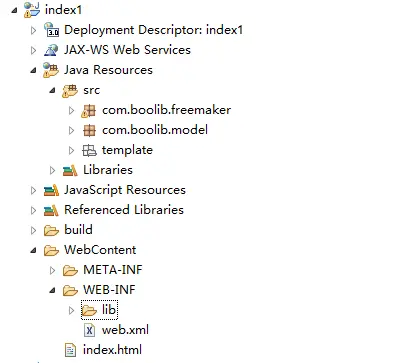Expand JAX-WS Web Services node
This screenshot has width=408, height=363.
[x=33, y=50]
